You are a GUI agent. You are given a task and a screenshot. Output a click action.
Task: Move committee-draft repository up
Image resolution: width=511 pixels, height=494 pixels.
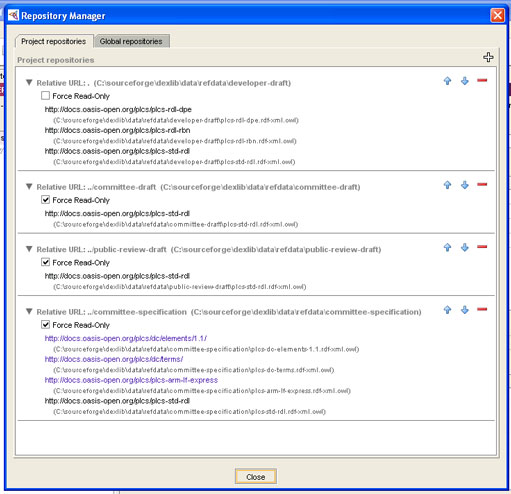tap(447, 185)
